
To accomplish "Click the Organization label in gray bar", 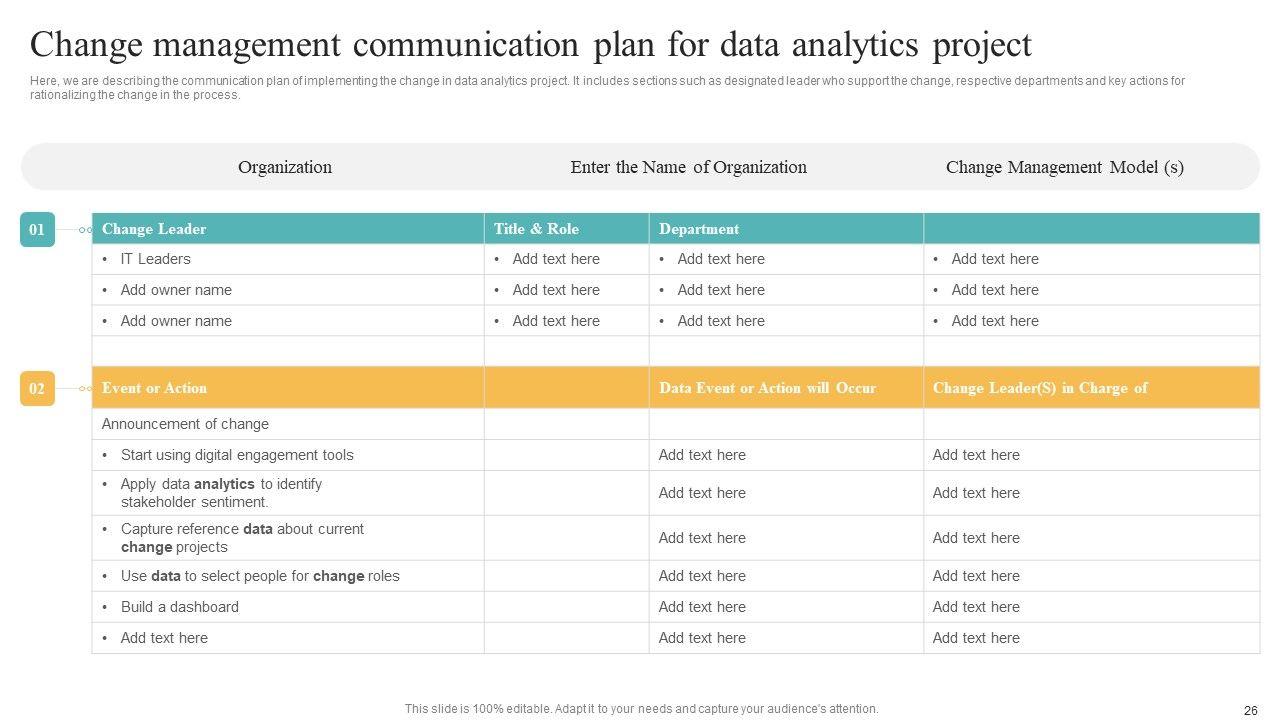I will coord(285,167).
